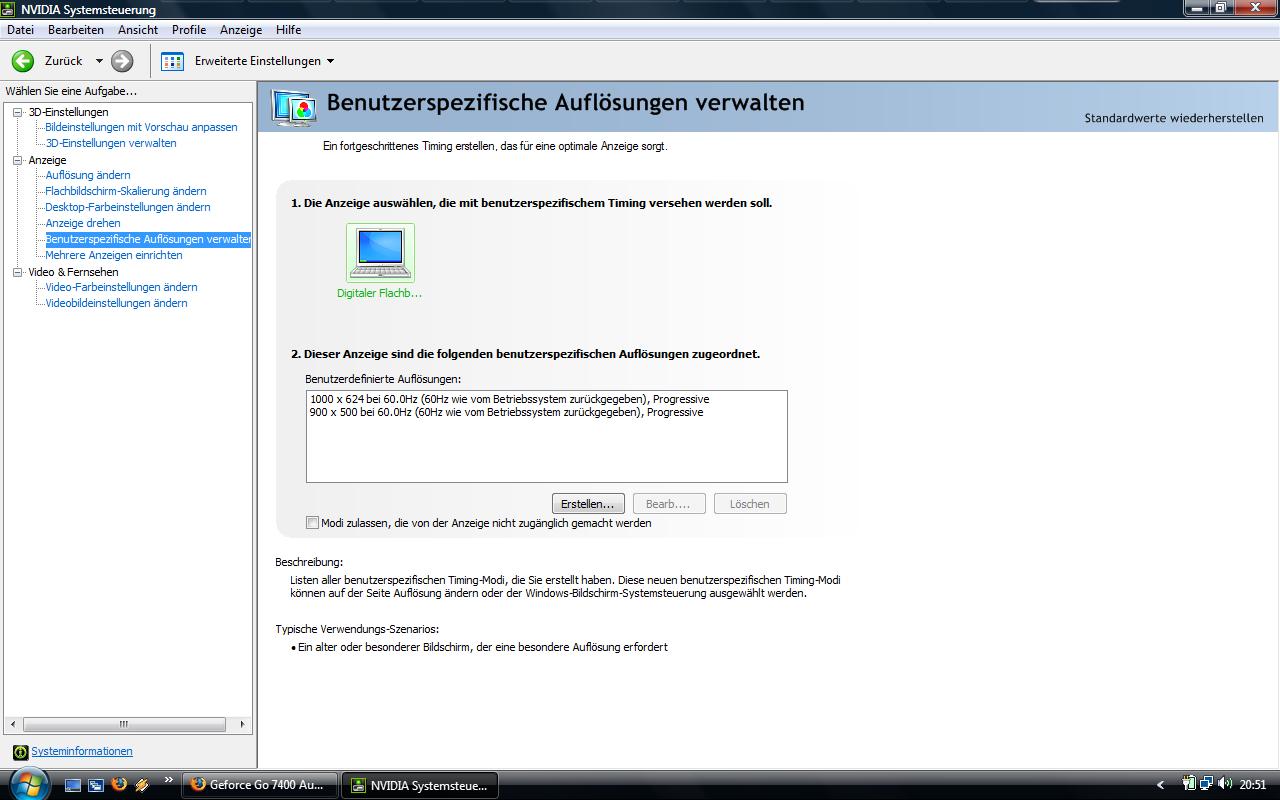Enable Modi zulassen checkbox
Image resolution: width=1280 pixels, height=800 pixels.
point(313,523)
